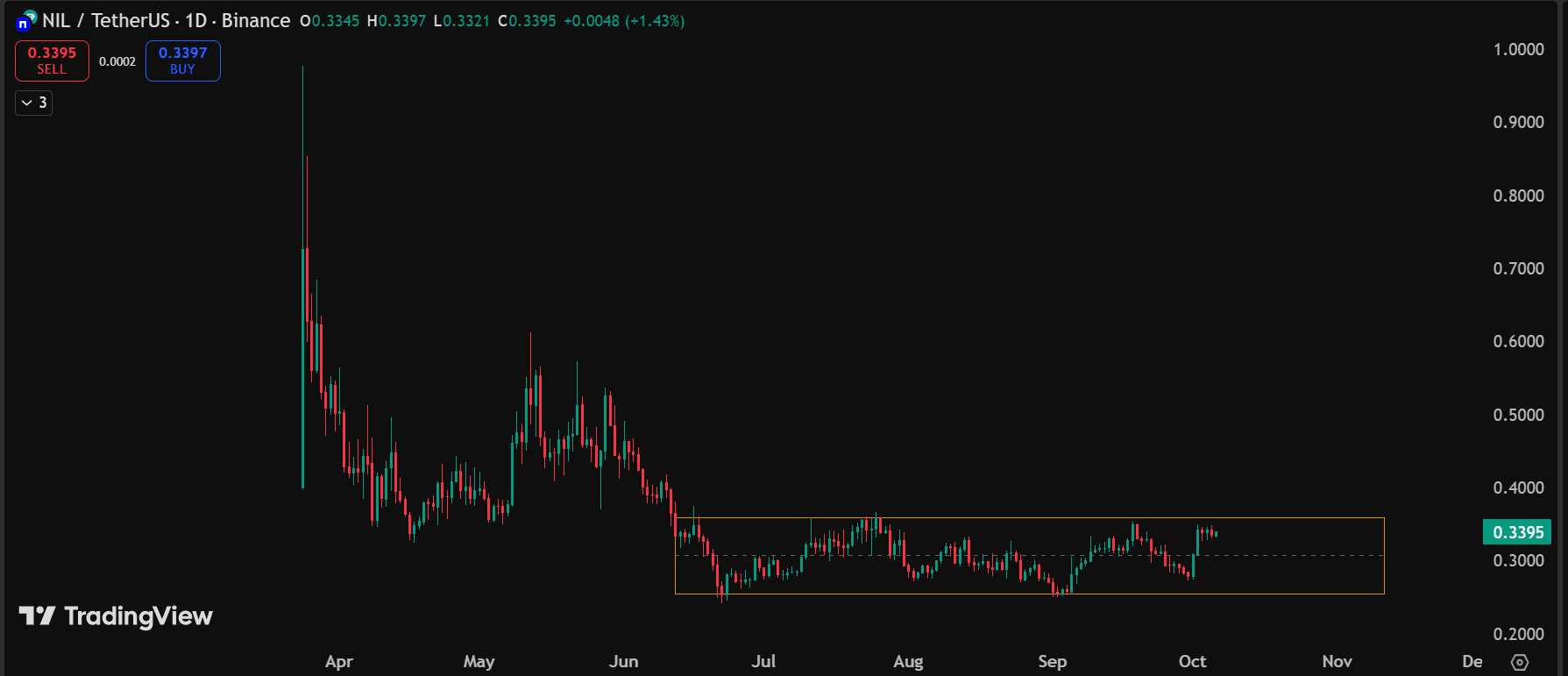Click the 0.4000 price axis label
Viewport: 1568px width, 676px height.
[x=1518, y=487]
